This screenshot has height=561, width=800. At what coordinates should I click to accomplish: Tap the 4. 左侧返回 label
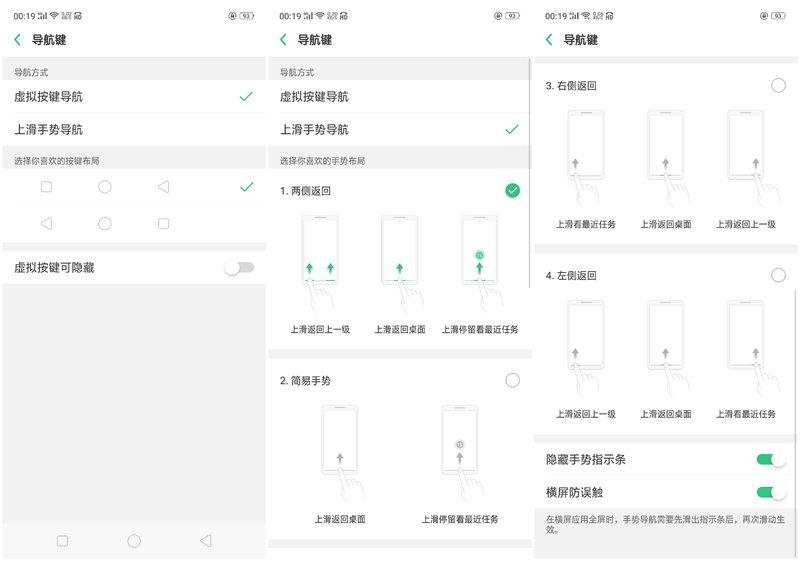pos(571,275)
